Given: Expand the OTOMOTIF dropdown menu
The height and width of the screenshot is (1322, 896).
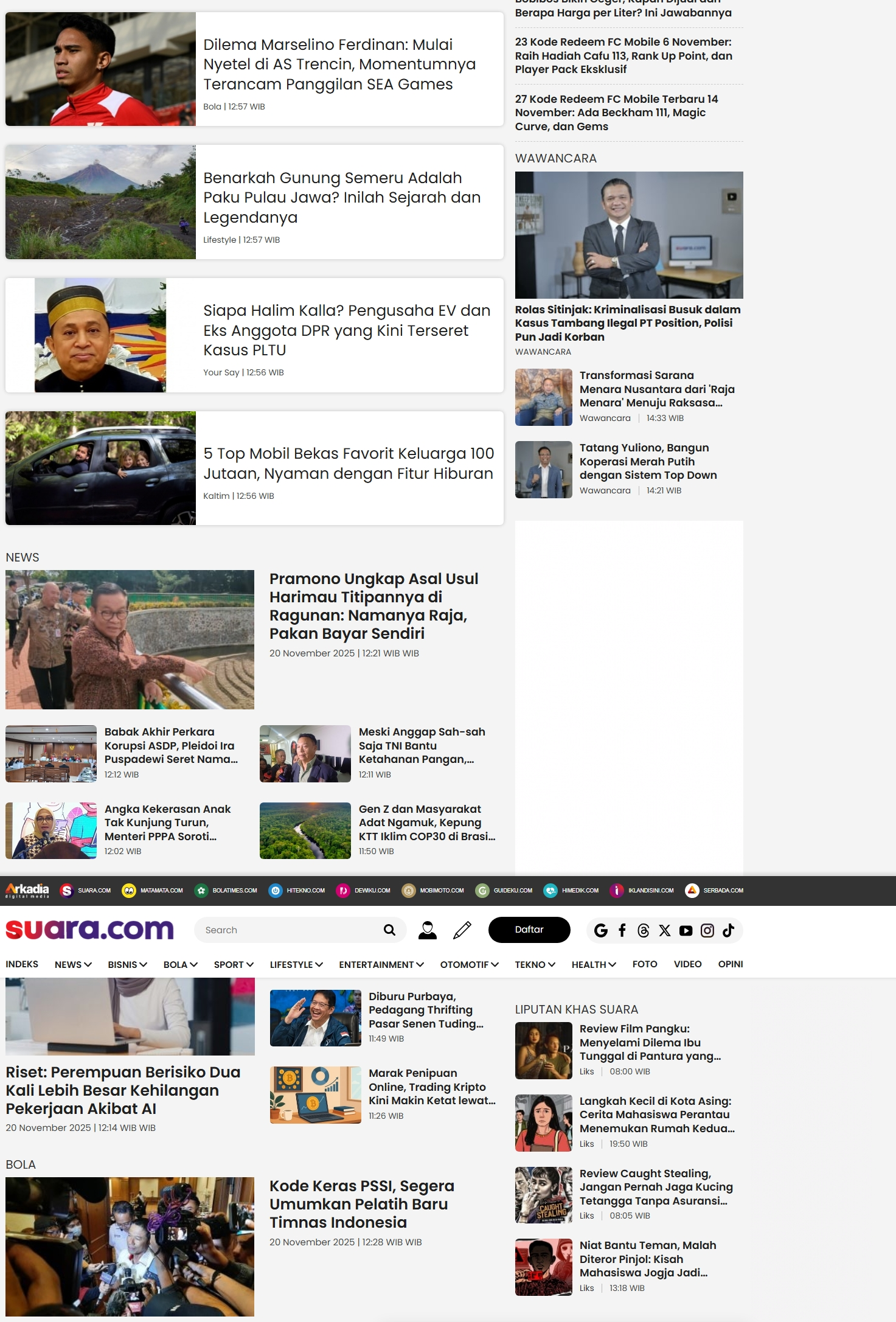Looking at the screenshot, I should click(469, 964).
